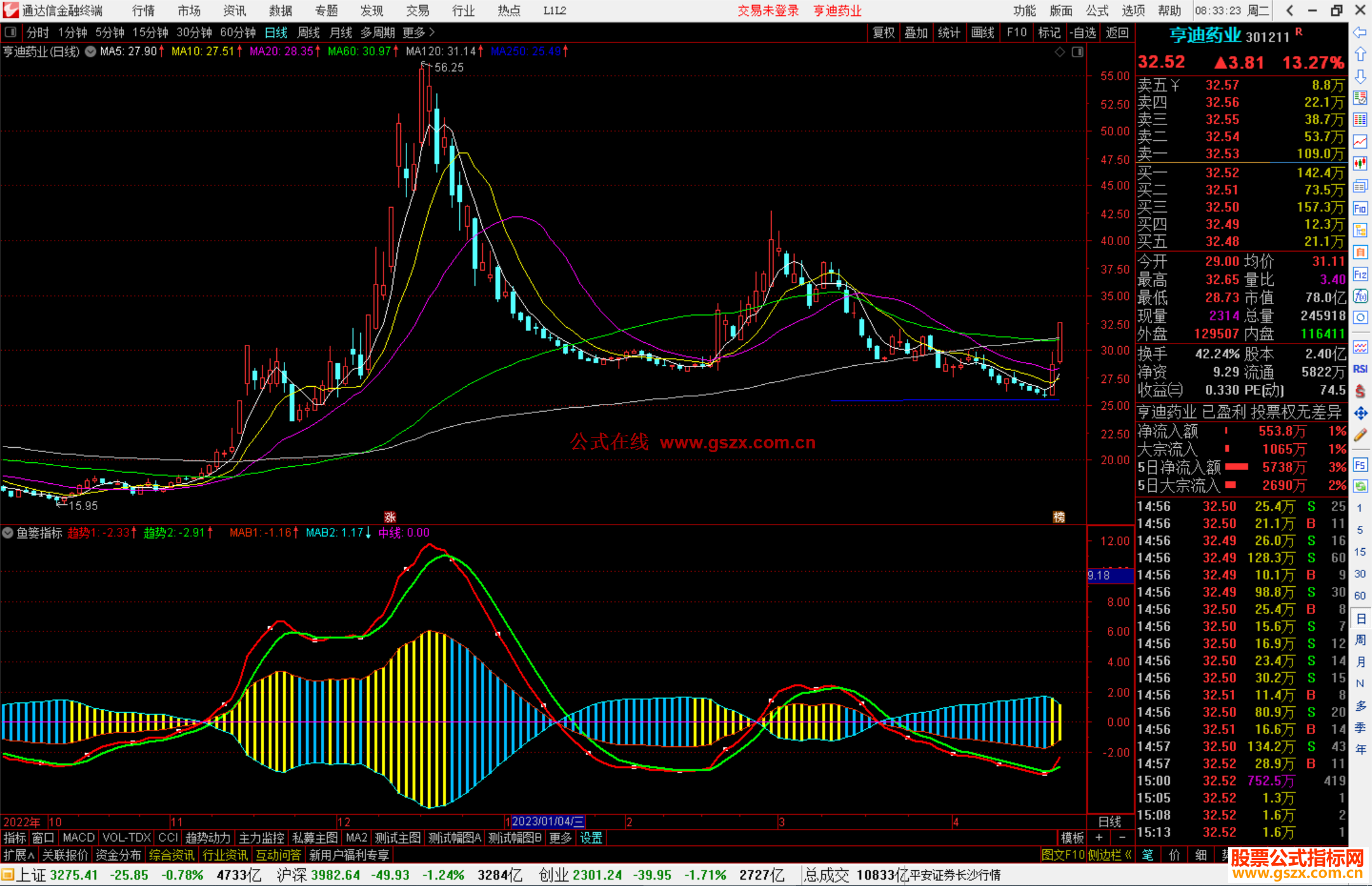Click the 2023/01/04 date marker on timeline
This screenshot has width=1372, height=886.
point(547,821)
